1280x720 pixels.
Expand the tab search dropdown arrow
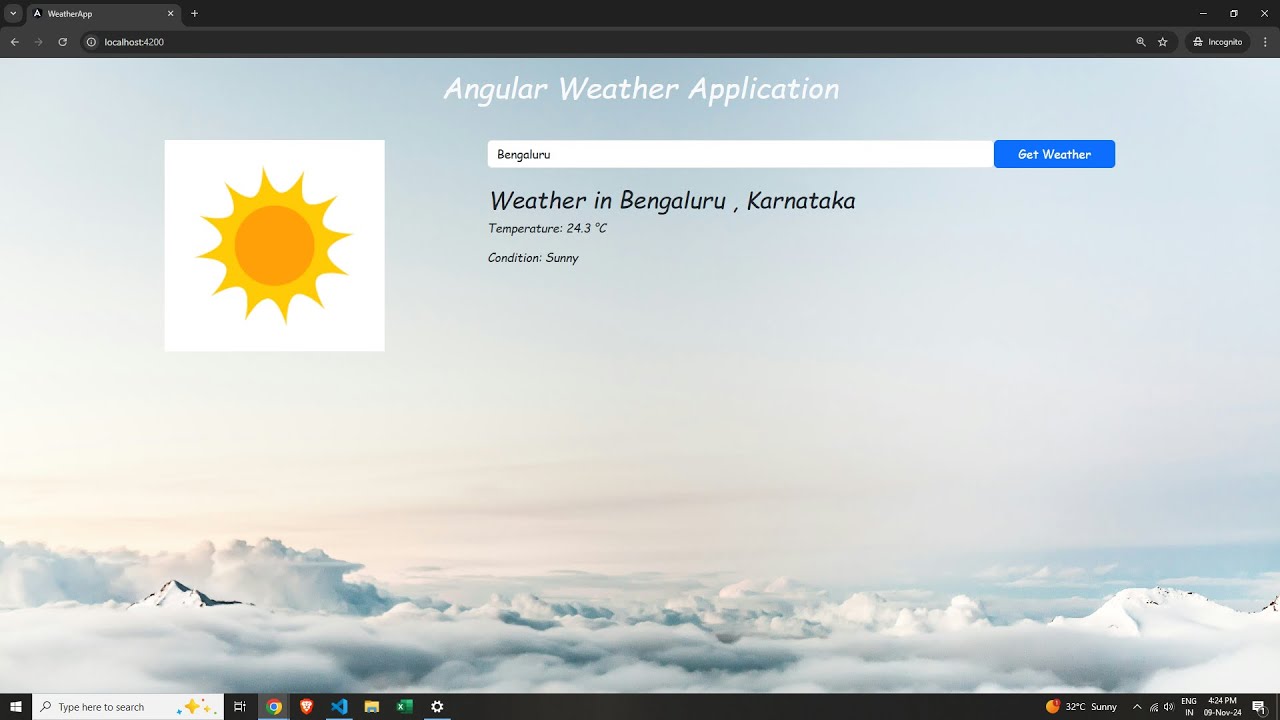[13, 14]
